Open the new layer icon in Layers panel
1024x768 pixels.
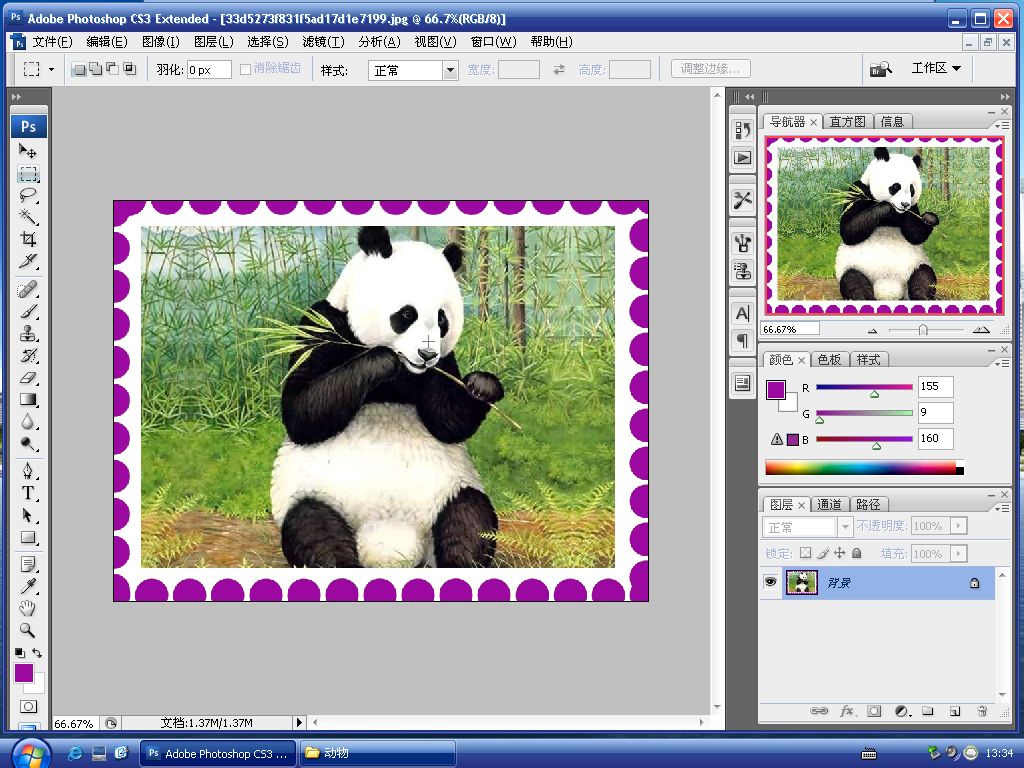(955, 711)
